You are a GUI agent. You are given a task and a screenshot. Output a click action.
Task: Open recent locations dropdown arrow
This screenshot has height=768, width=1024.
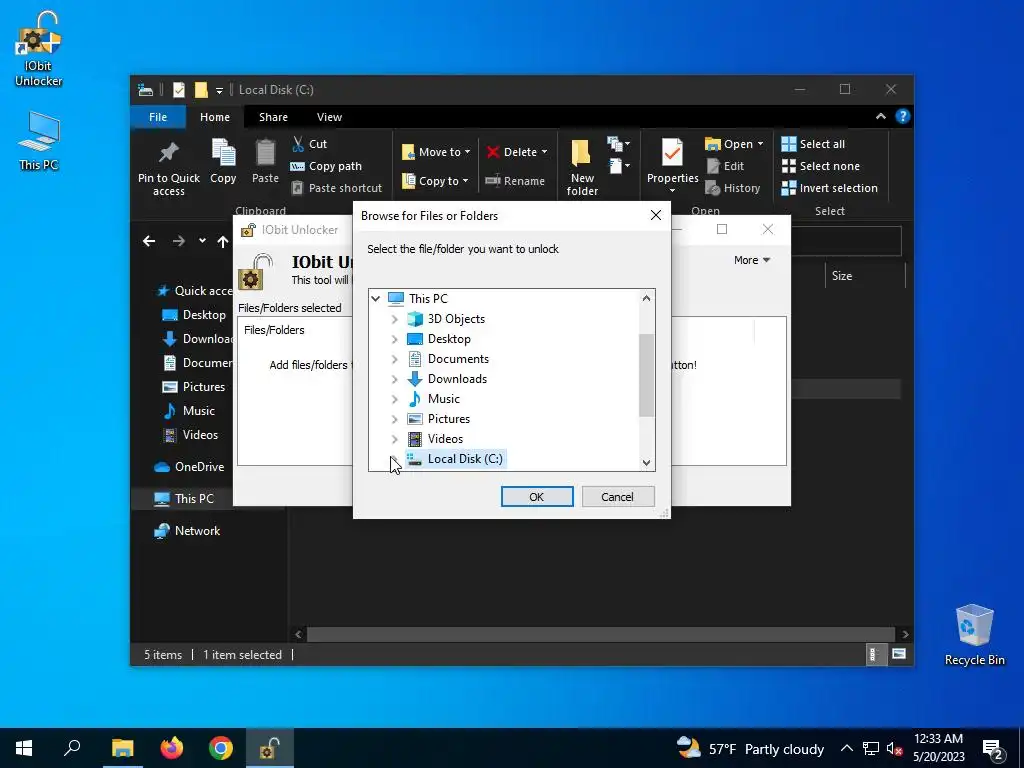click(x=202, y=241)
